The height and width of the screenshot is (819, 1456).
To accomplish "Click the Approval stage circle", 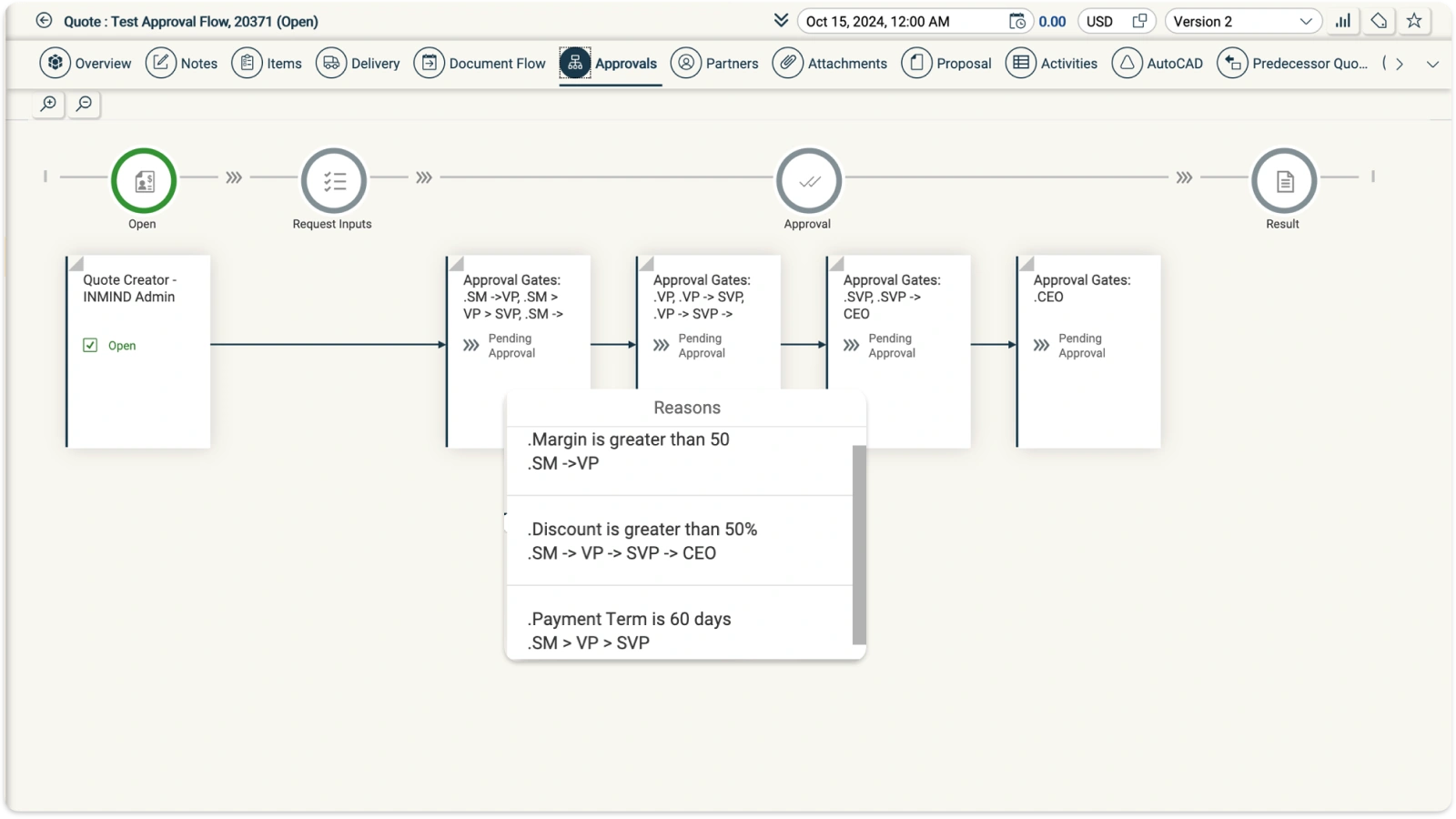I will point(809,180).
